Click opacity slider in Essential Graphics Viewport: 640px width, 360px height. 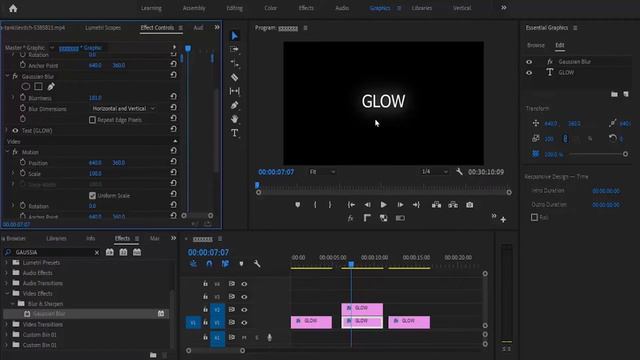point(597,154)
